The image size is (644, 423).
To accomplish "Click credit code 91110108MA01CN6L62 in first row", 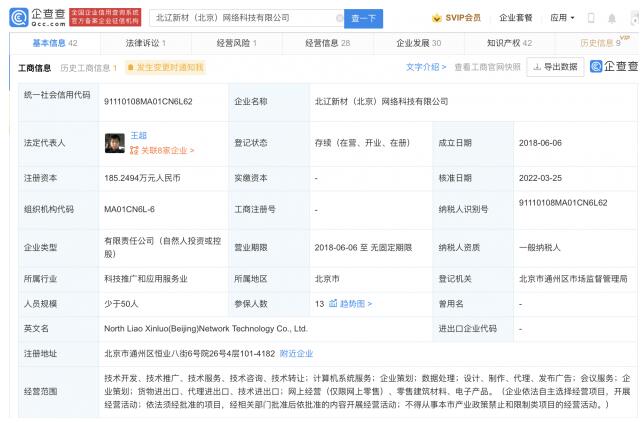I will pos(148,101).
